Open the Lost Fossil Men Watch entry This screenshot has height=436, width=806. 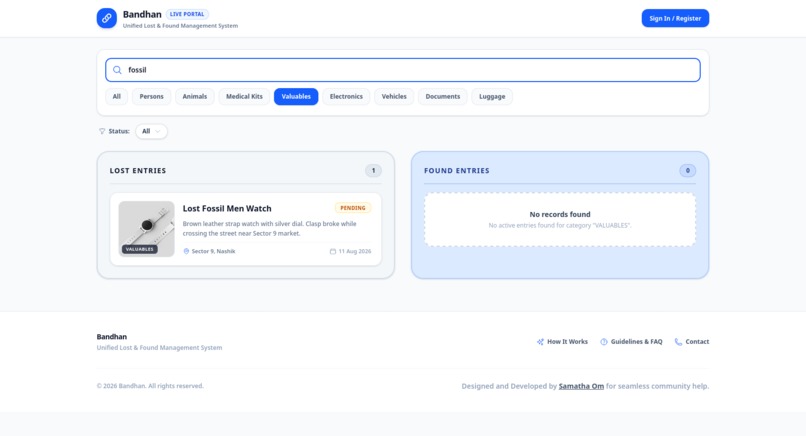(246, 229)
